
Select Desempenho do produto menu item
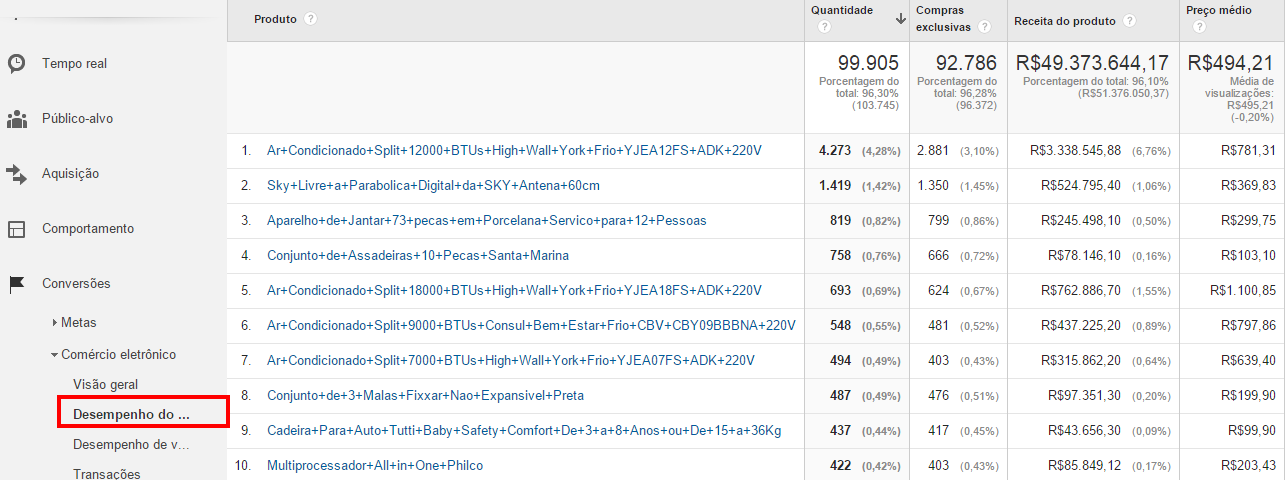130,413
